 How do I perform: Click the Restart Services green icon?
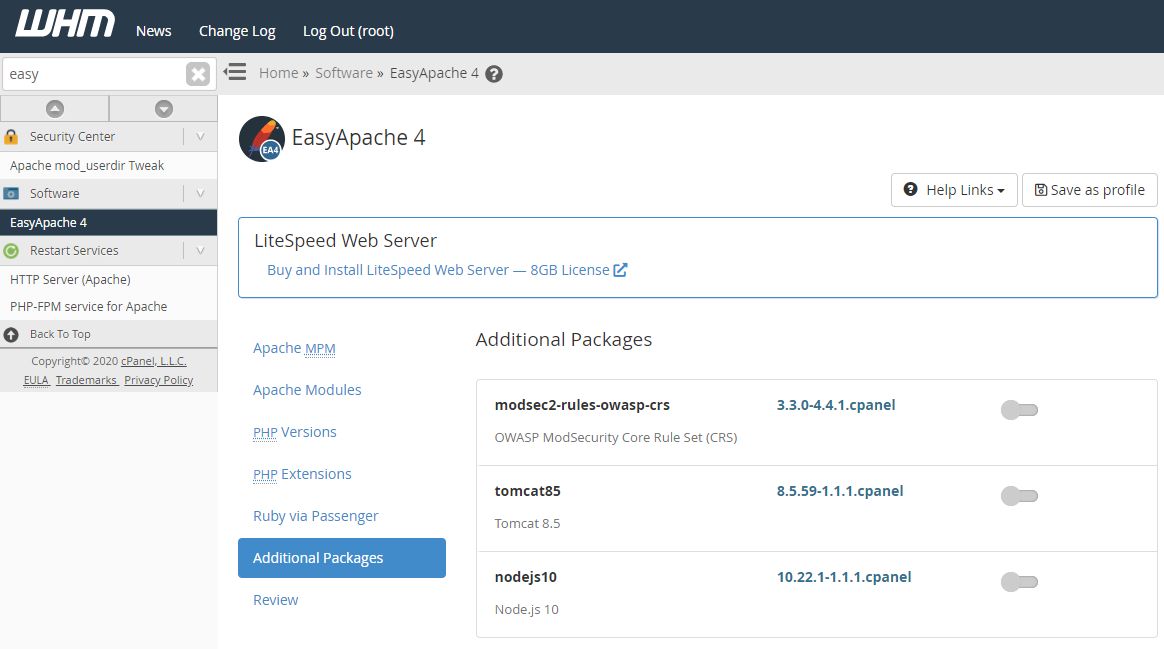click(11, 251)
